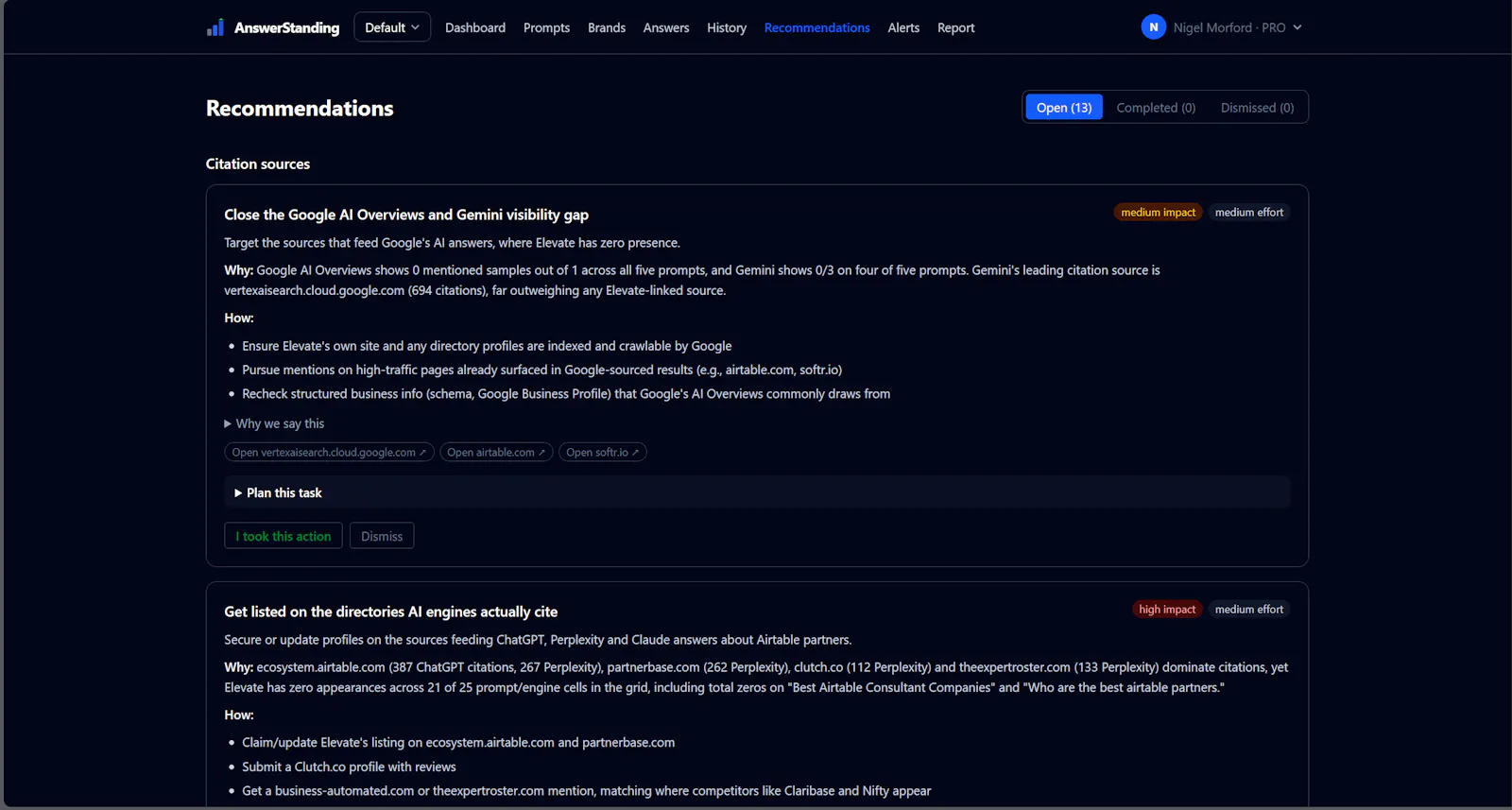Open the Nigel Morford account menu

[1237, 27]
